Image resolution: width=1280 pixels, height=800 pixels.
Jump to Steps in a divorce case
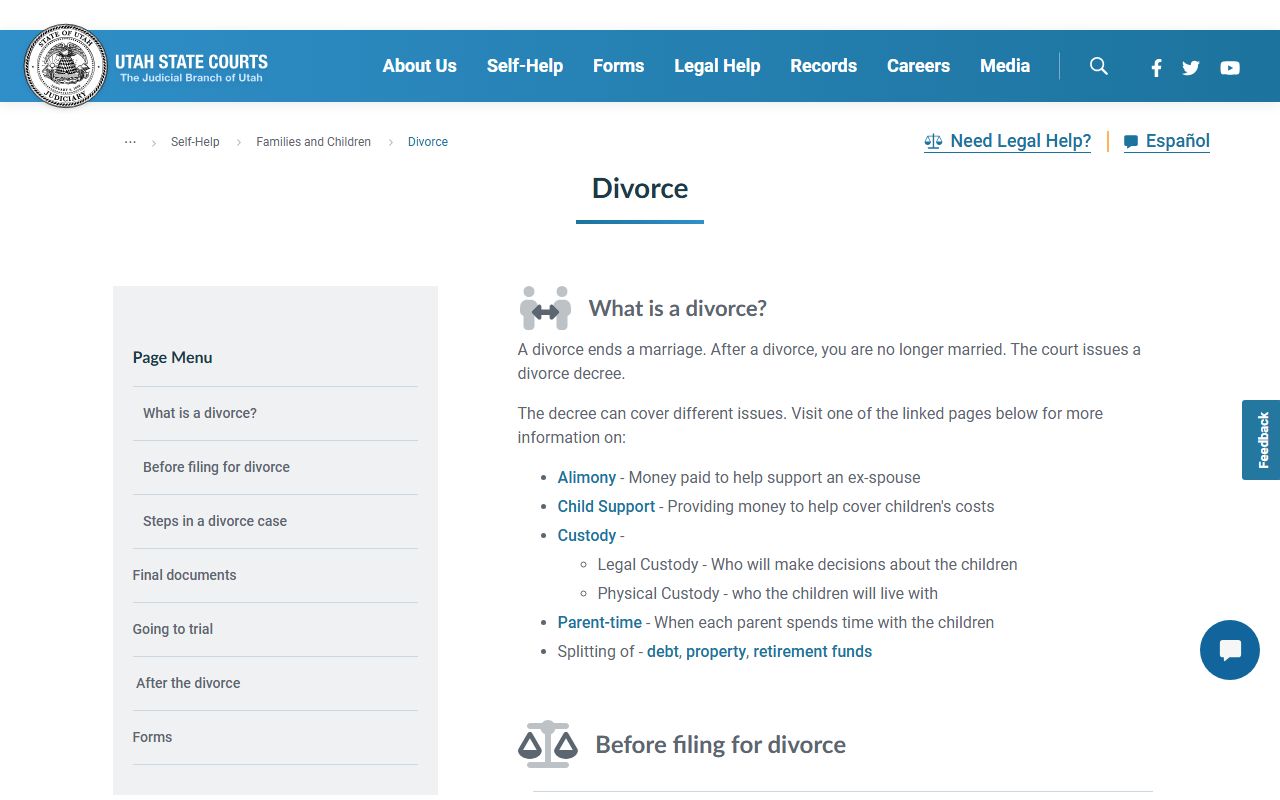coord(215,521)
